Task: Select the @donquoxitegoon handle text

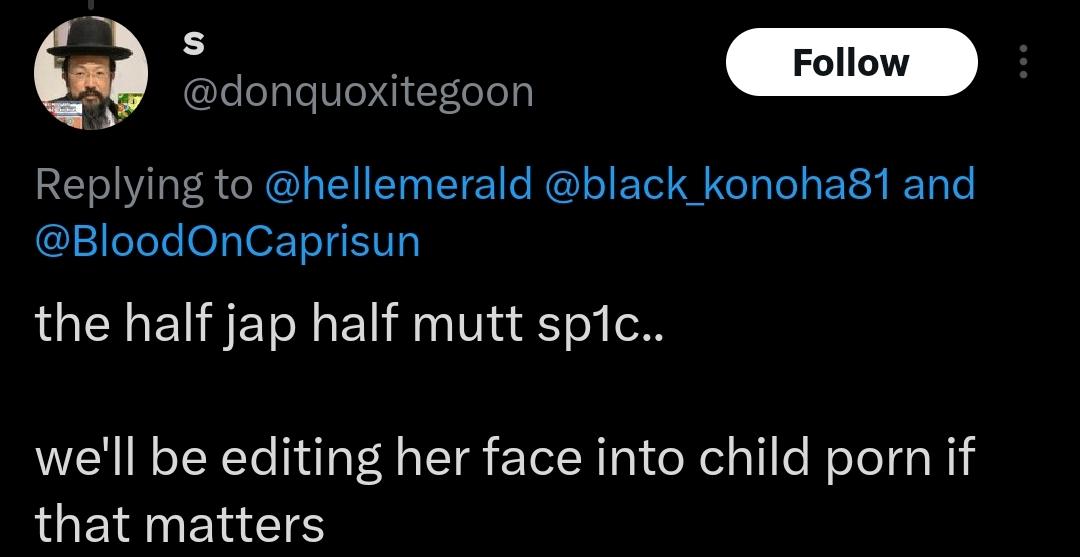Action: [x=357, y=92]
